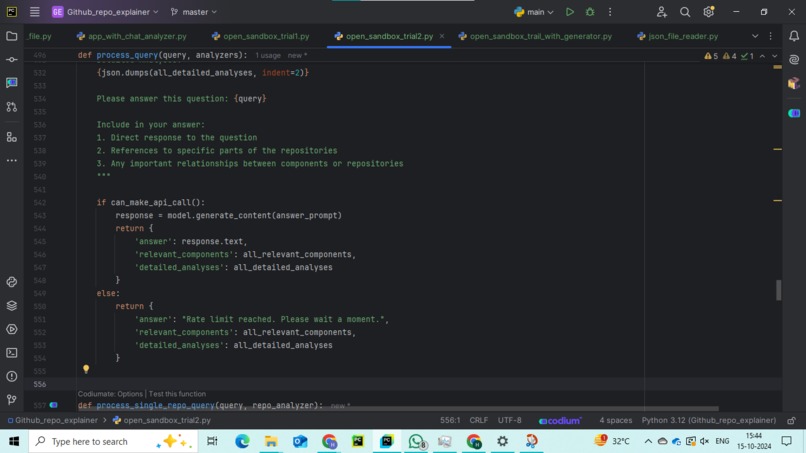Go to the next highlighted error arrow
This screenshot has width=806, height=453.
click(775, 56)
